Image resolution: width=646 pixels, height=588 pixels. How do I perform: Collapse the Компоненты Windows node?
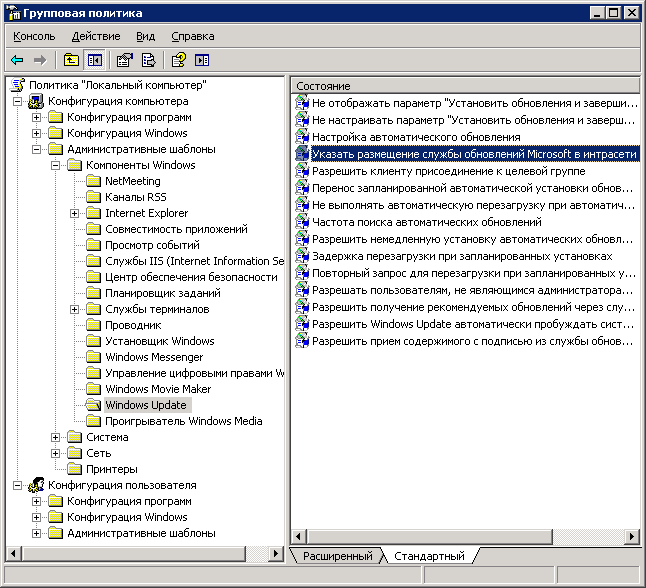55,166
